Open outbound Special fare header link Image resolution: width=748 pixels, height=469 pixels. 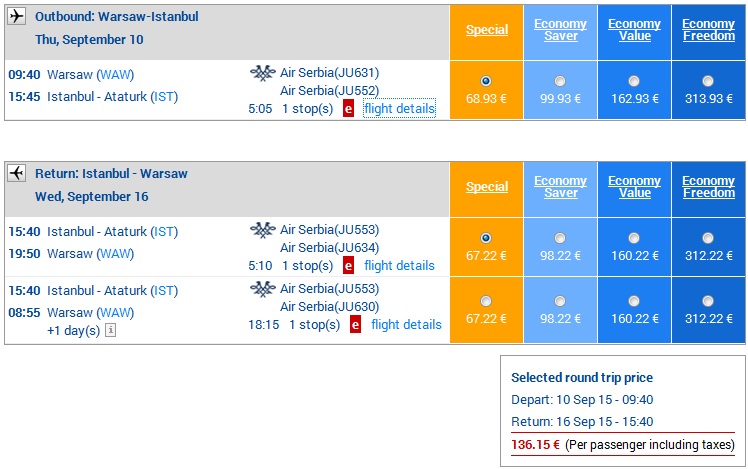pos(487,30)
